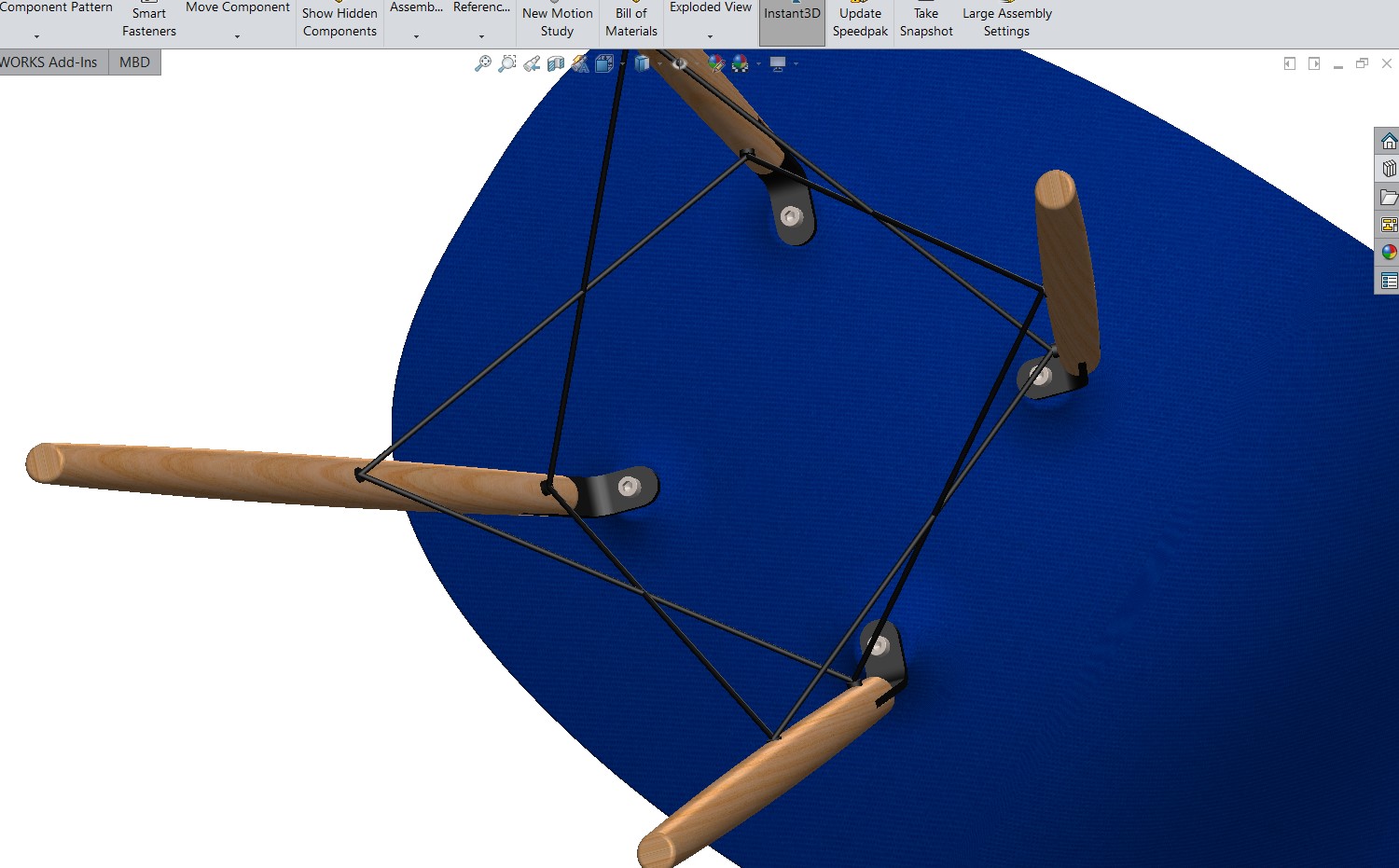1399x868 pixels.
Task: Switch to SOLIDWORKS Add-Ins tab
Action: coord(51,62)
